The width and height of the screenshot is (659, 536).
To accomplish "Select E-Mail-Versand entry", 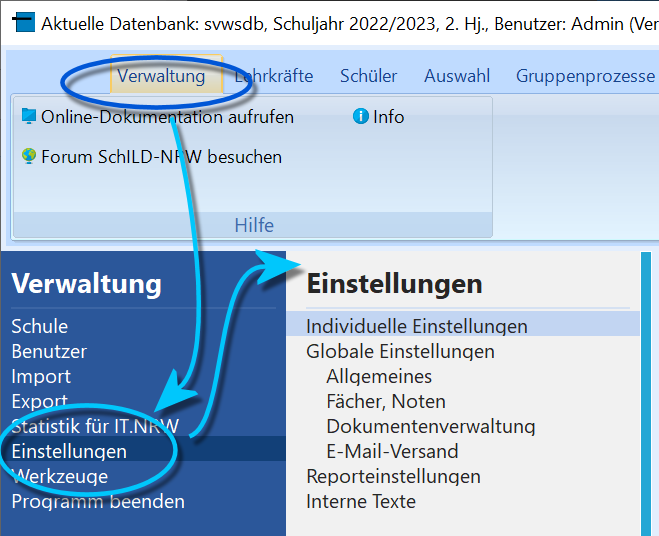I will point(392,452).
